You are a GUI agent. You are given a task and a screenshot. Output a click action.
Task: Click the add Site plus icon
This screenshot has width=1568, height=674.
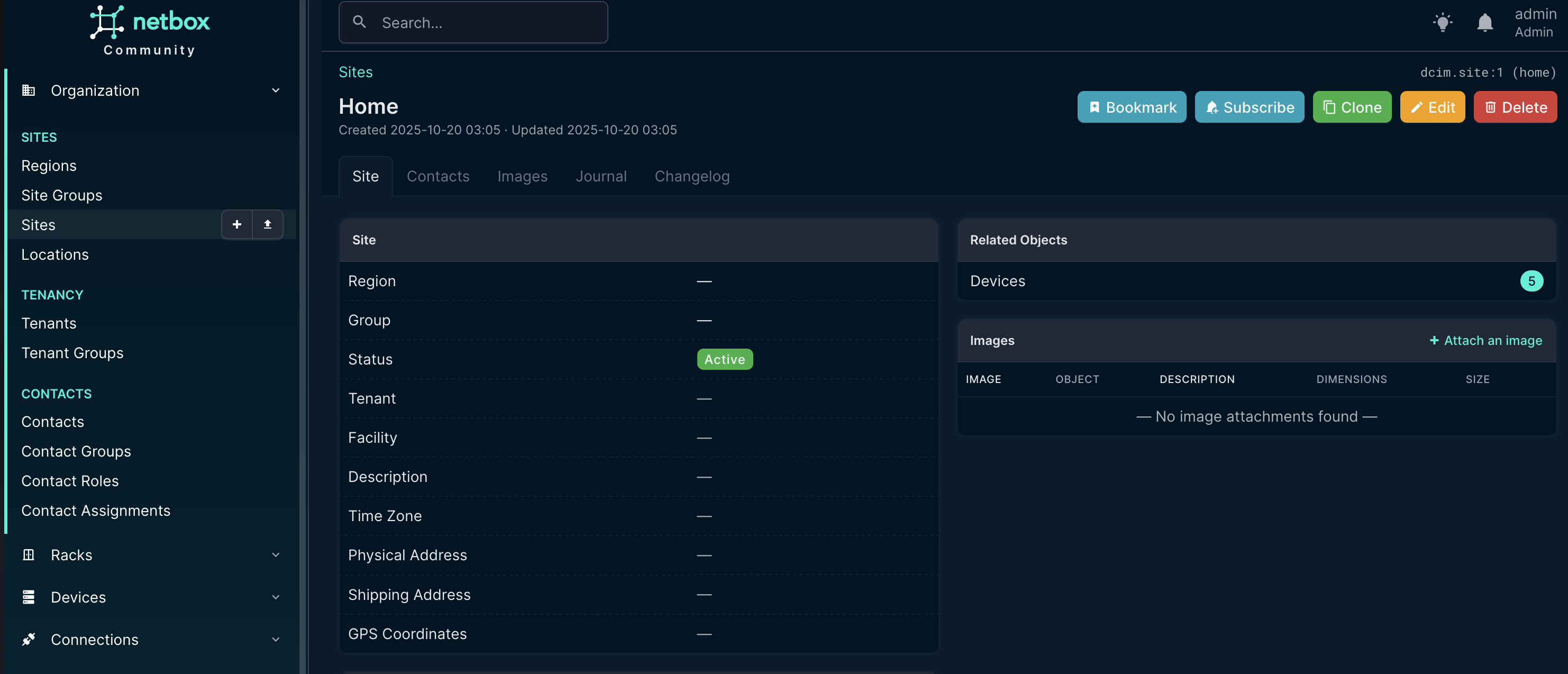(237, 225)
